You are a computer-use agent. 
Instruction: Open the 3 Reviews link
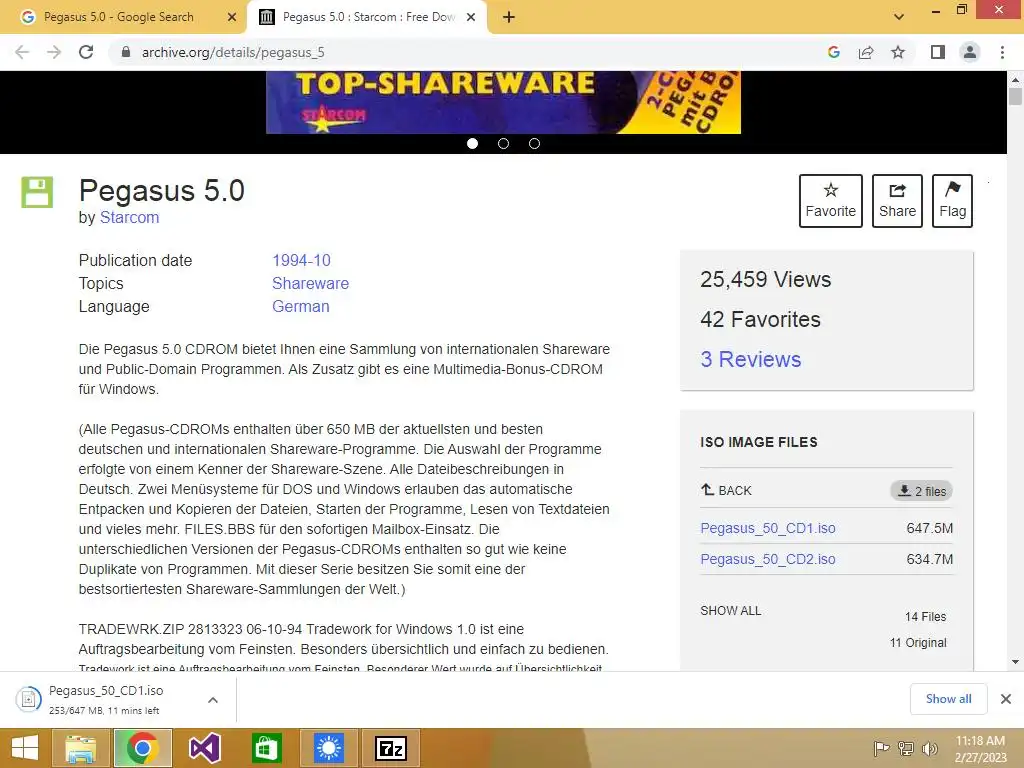[x=750, y=359]
